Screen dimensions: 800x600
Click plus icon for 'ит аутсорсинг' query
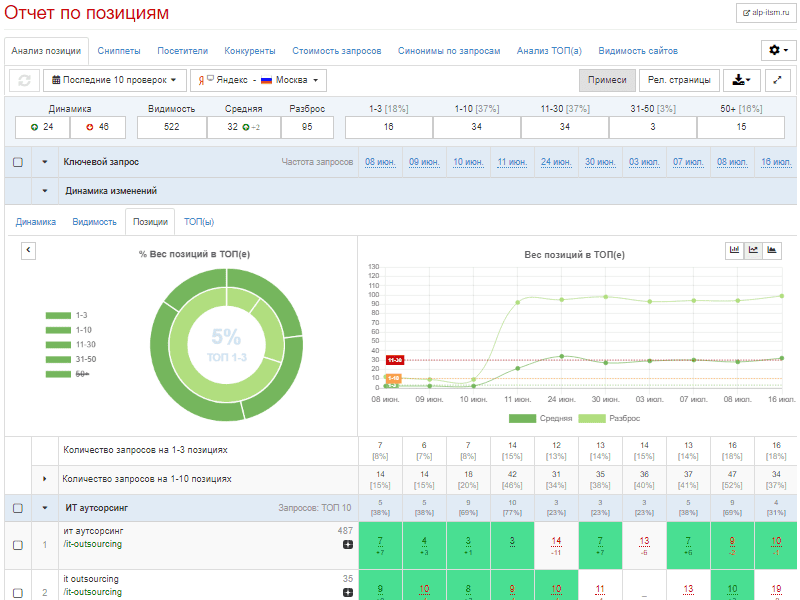[347, 545]
